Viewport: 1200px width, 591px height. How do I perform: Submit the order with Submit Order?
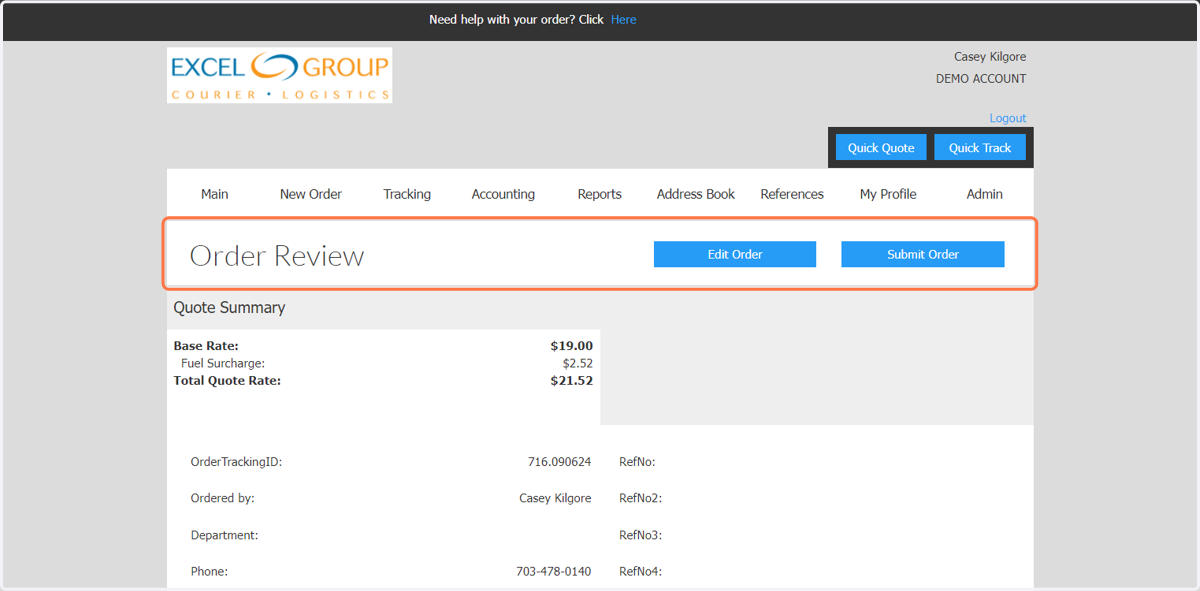click(x=922, y=254)
